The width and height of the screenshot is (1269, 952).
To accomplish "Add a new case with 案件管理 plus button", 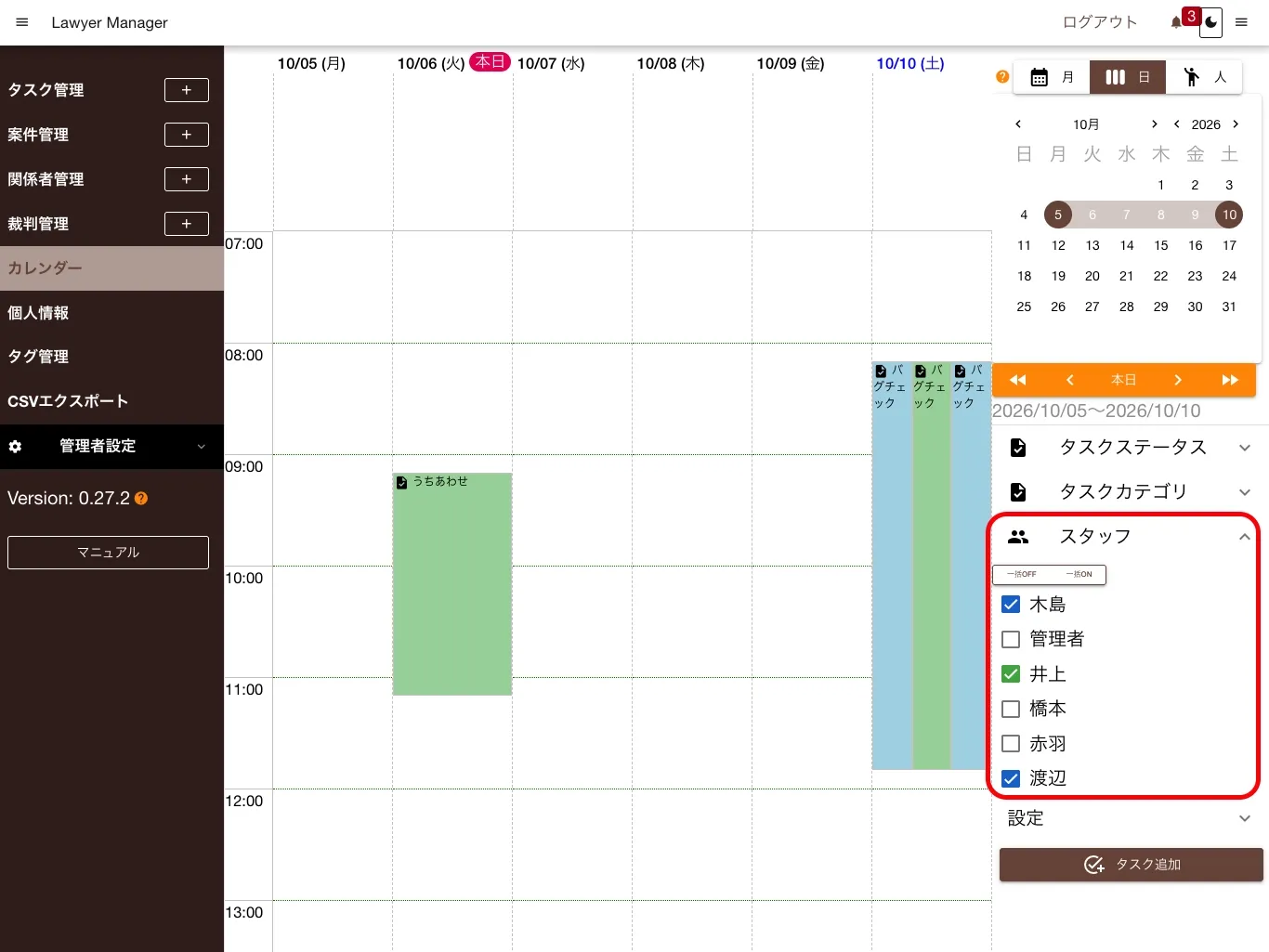I will coord(187,135).
